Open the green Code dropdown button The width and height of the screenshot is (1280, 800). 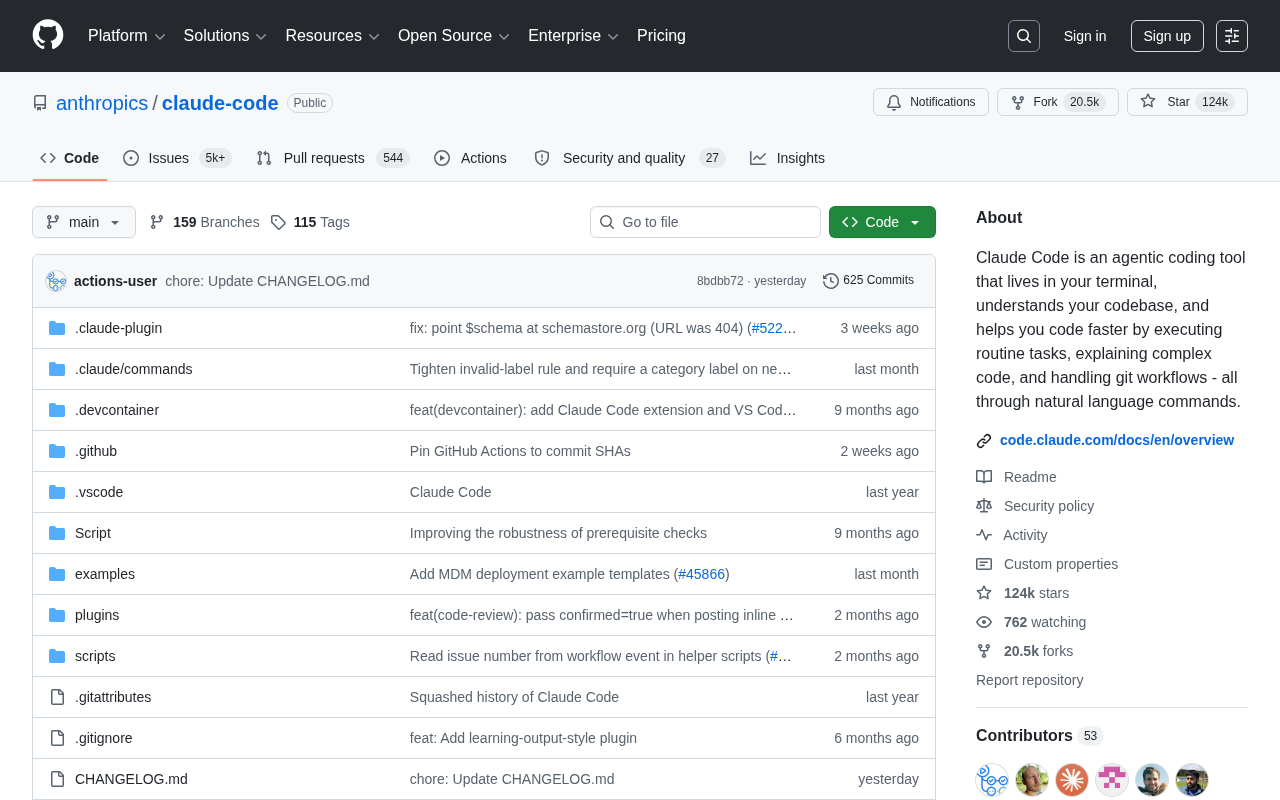(882, 222)
